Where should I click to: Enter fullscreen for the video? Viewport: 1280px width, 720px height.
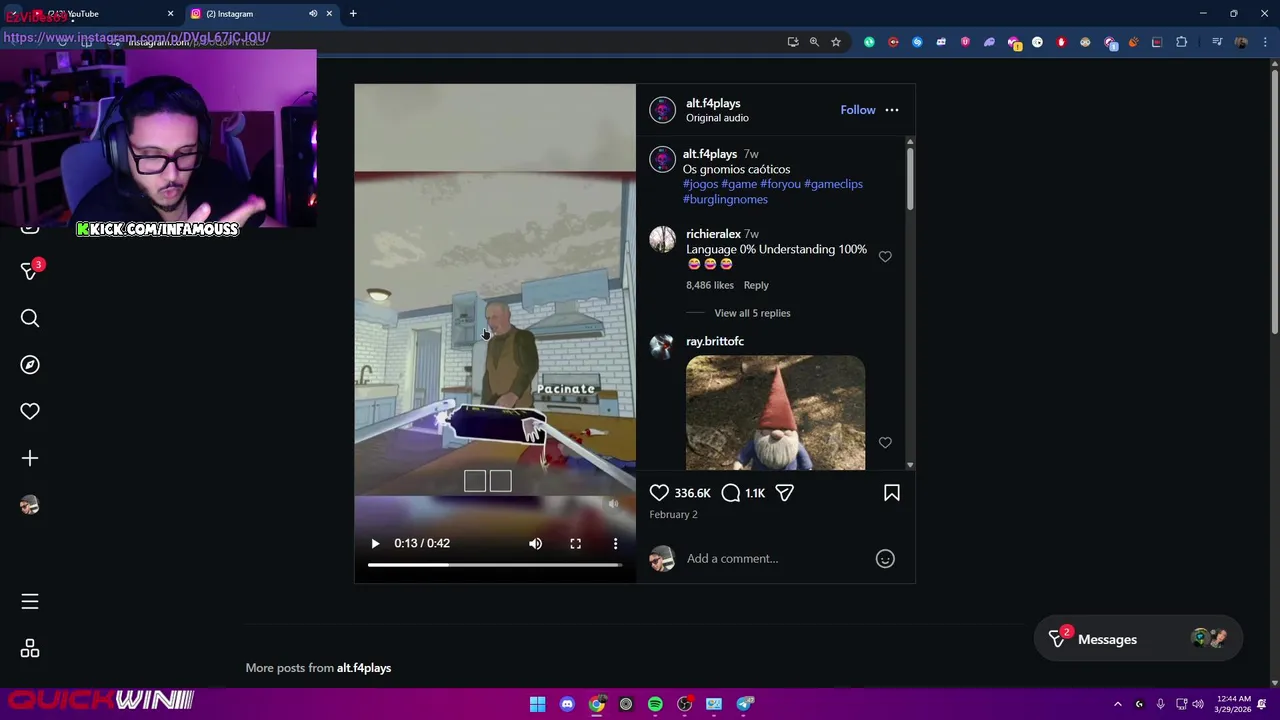575,543
